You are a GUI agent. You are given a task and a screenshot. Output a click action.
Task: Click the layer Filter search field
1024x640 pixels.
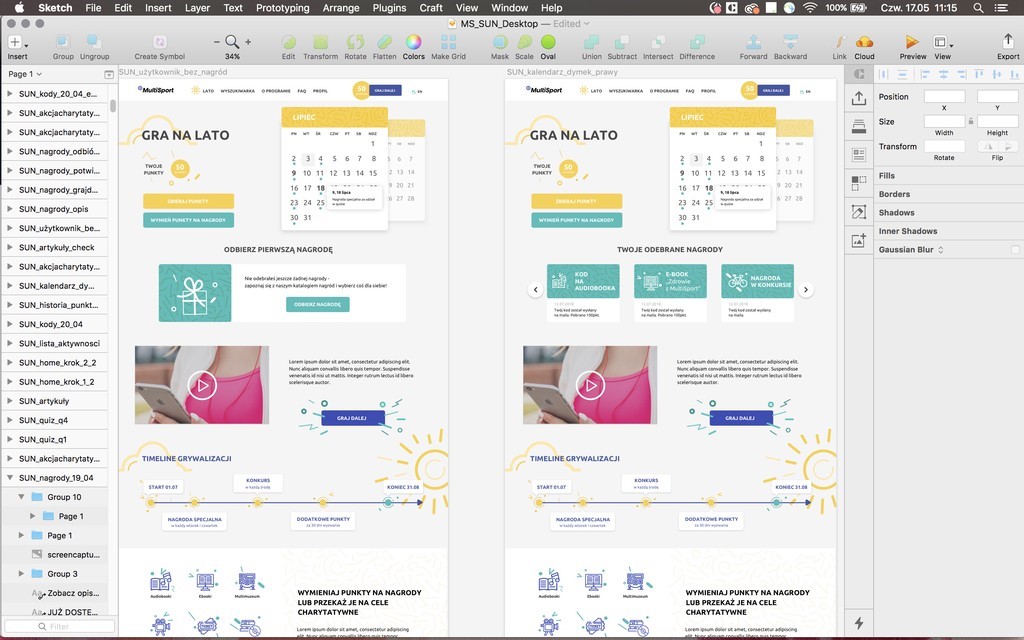click(x=59, y=627)
